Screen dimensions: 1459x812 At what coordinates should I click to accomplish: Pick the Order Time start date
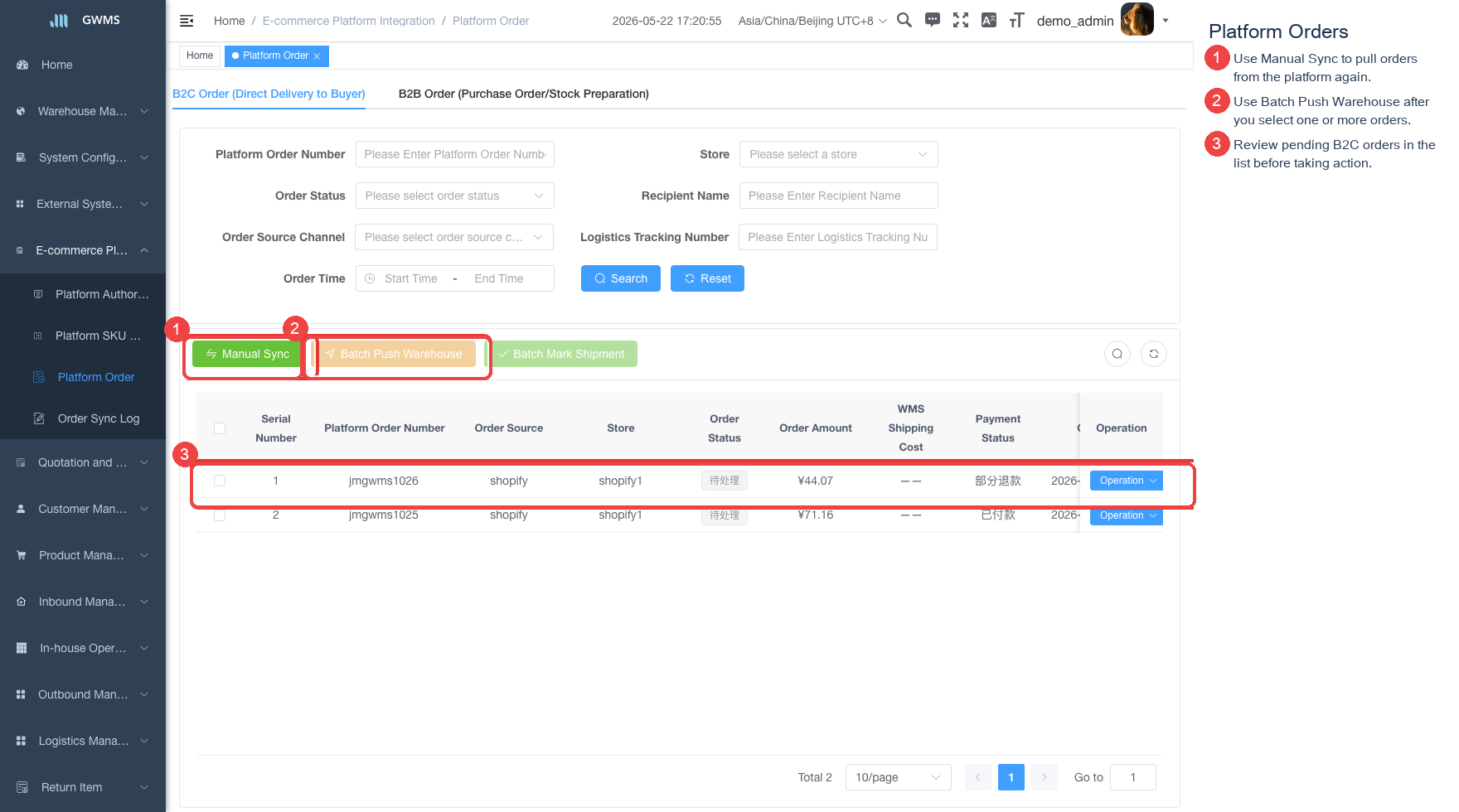pos(411,278)
